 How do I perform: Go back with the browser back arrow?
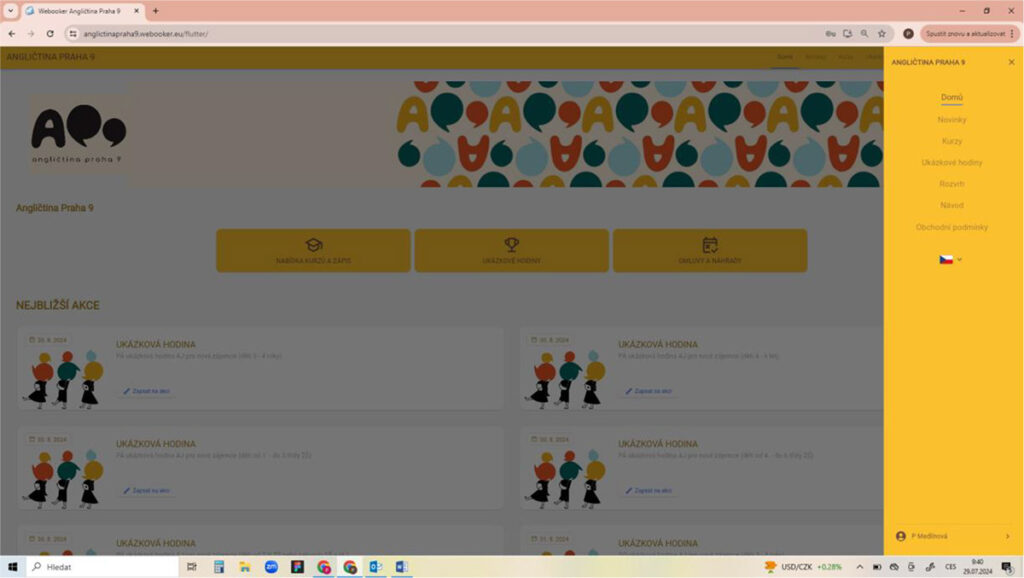click(12, 33)
